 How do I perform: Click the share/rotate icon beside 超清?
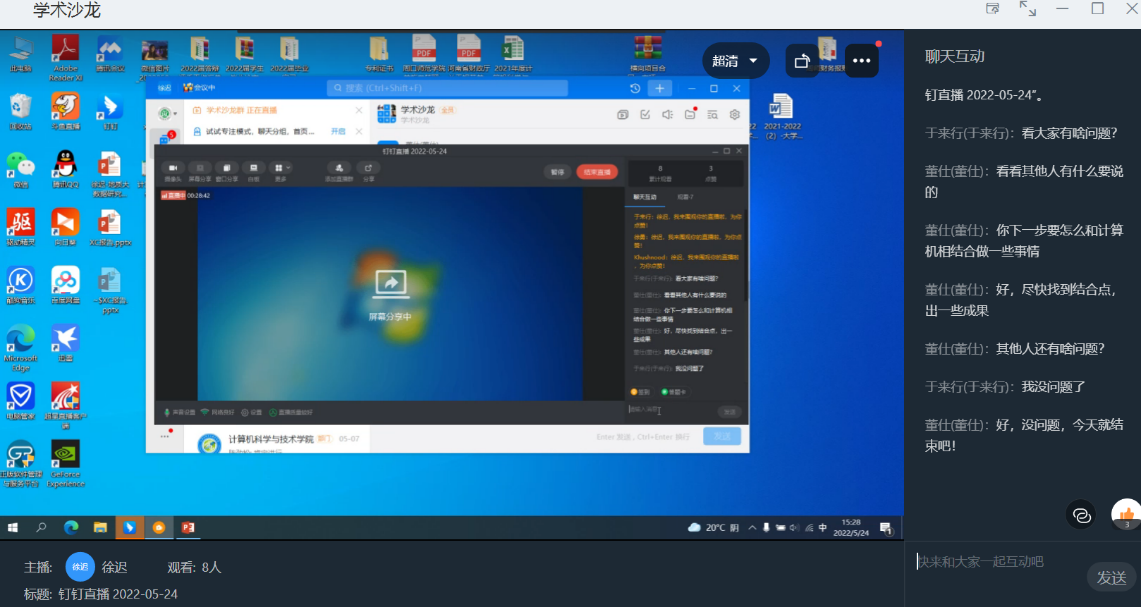click(x=802, y=61)
